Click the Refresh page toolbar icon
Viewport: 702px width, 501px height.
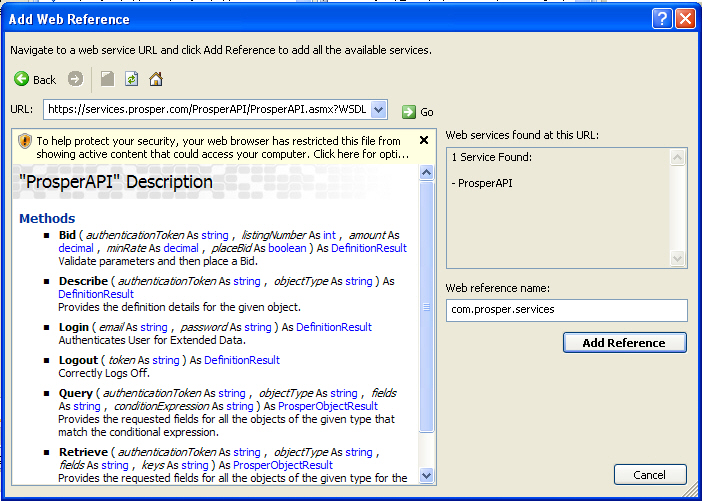click(131, 79)
